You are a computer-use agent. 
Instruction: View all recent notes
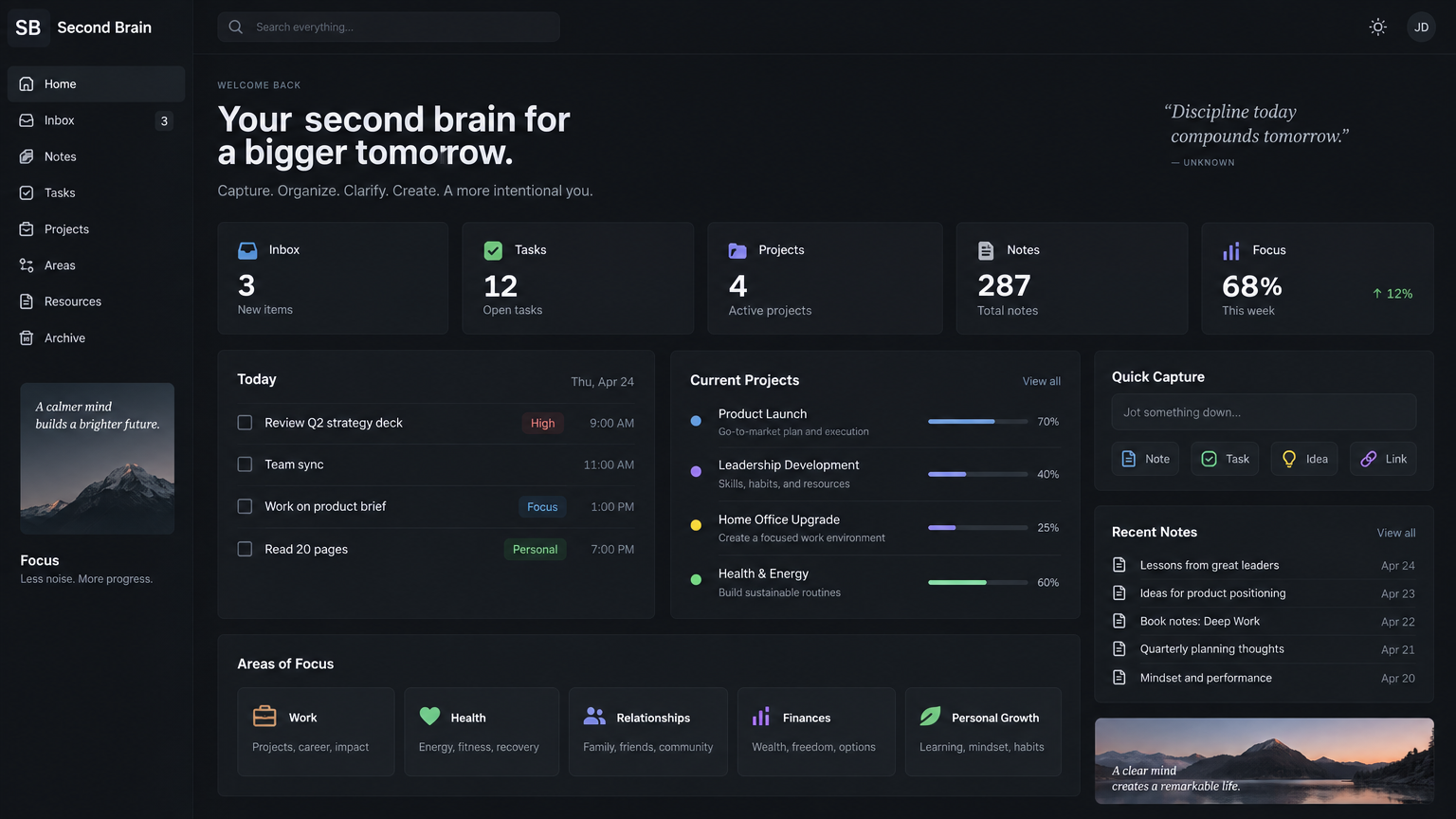pyautogui.click(x=1396, y=533)
